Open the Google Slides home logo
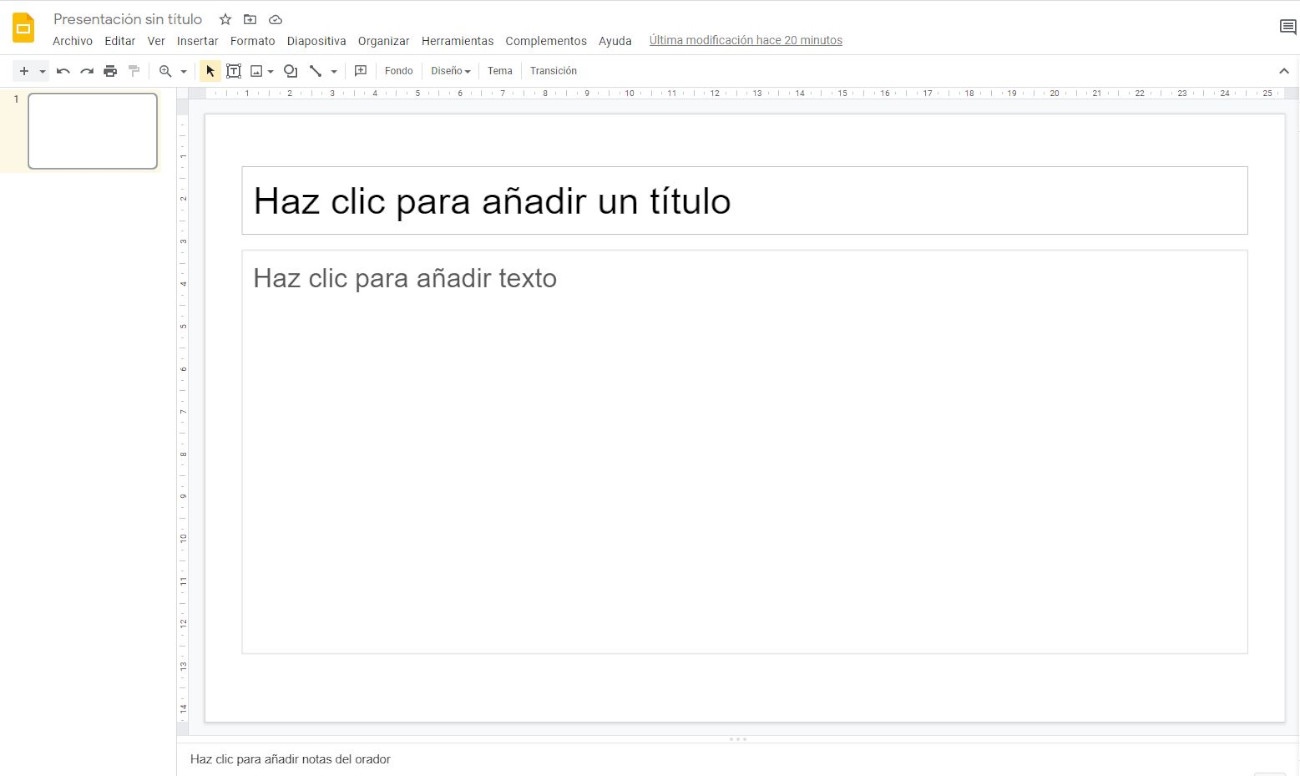Image resolution: width=1300 pixels, height=776 pixels. (x=23, y=28)
